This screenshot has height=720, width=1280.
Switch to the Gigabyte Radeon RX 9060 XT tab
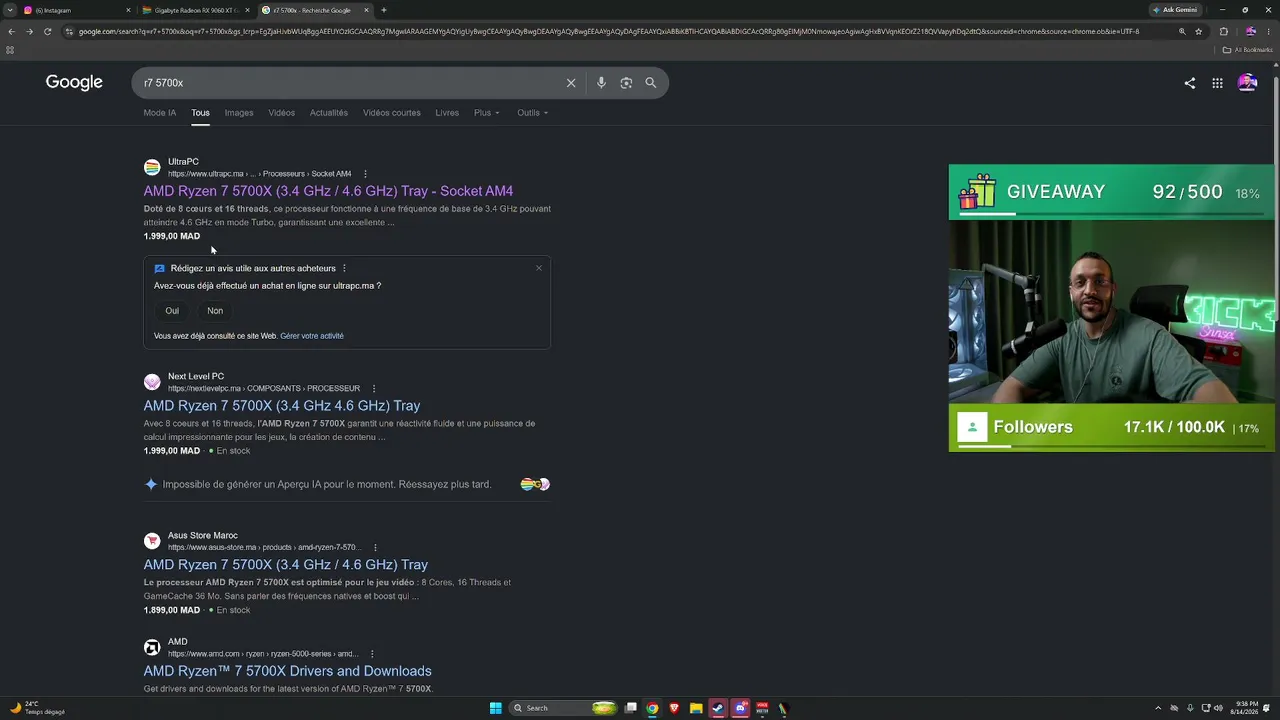click(x=197, y=10)
